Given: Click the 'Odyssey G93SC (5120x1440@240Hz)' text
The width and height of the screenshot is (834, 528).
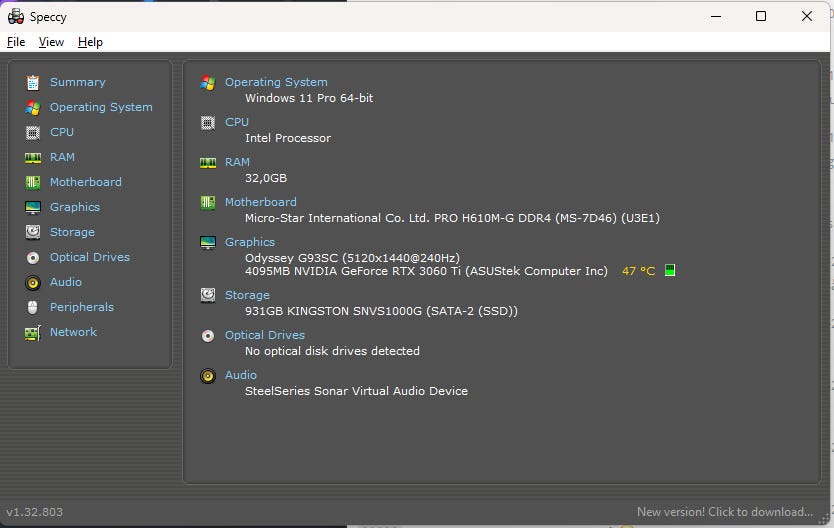Looking at the screenshot, I should pyautogui.click(x=352, y=257).
